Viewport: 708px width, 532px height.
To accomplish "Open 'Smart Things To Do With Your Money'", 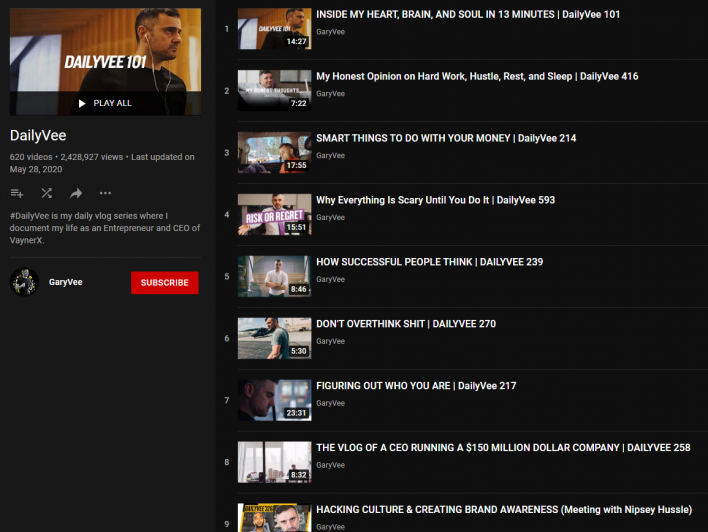I will [x=446, y=138].
